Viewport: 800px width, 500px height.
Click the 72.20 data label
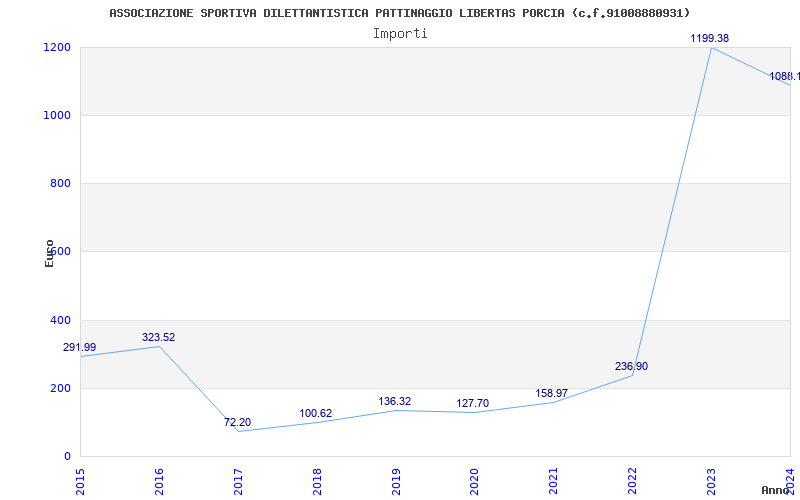coord(237,422)
